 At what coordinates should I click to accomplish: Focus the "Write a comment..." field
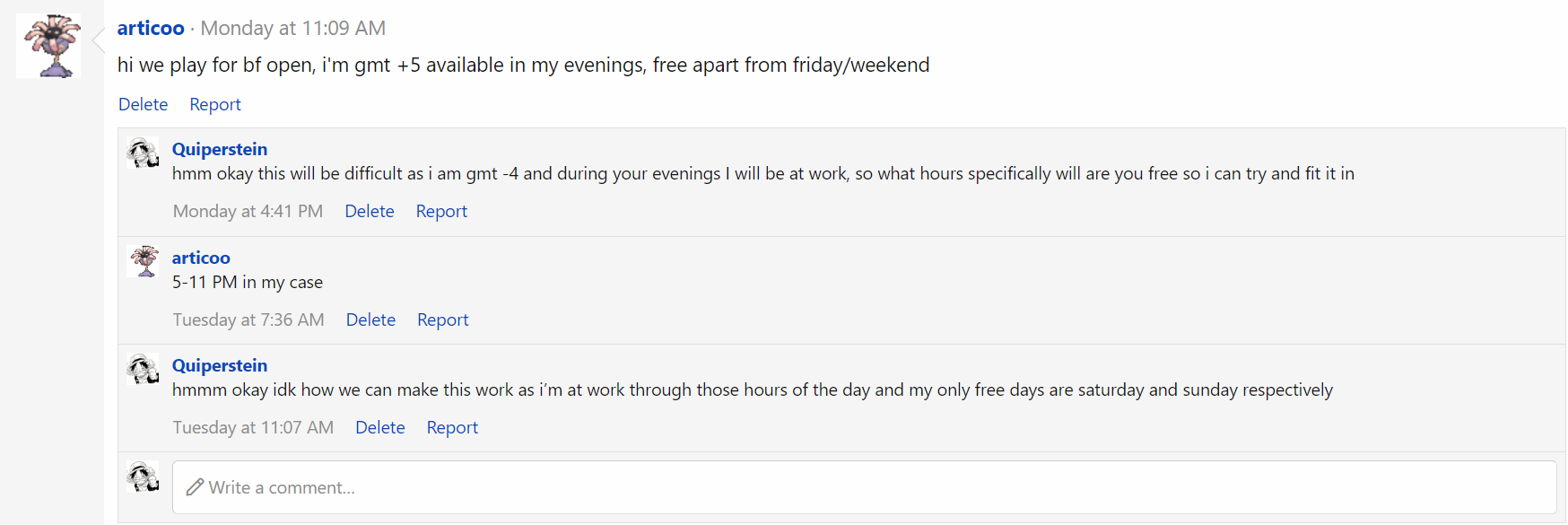[x=861, y=487]
